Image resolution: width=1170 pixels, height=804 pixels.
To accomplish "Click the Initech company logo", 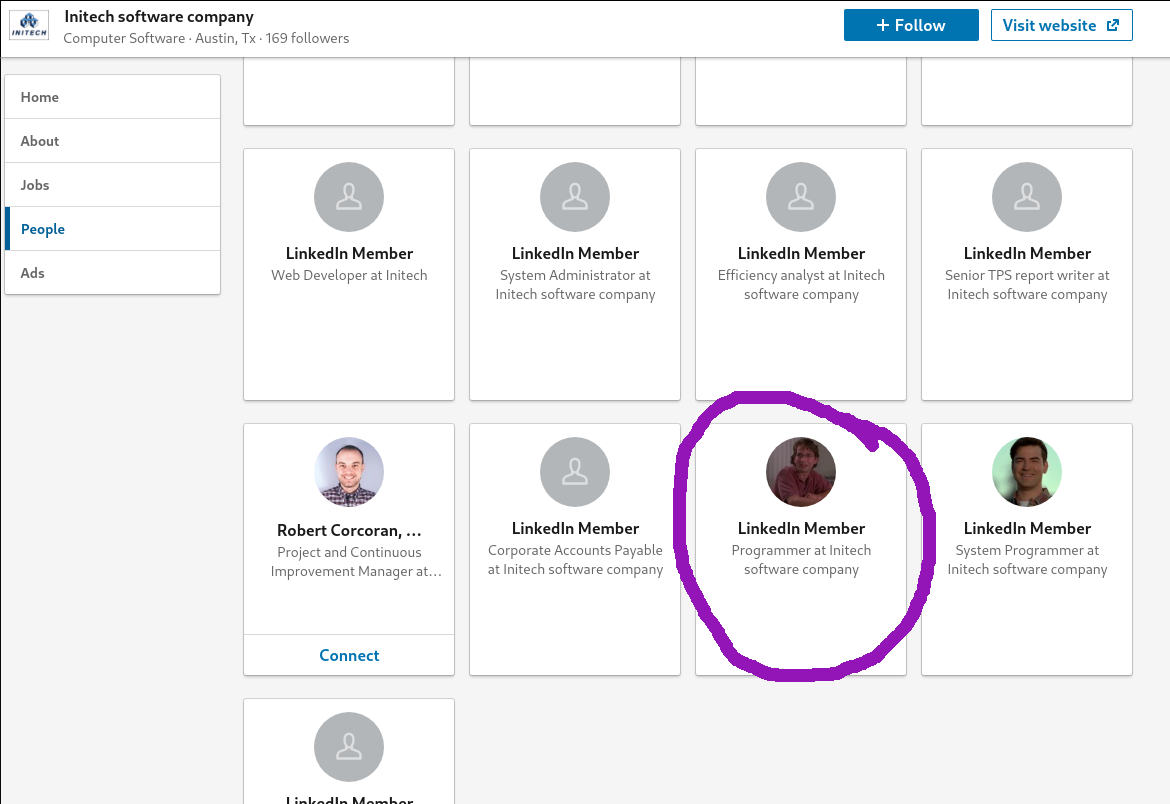I will pyautogui.click(x=29, y=26).
